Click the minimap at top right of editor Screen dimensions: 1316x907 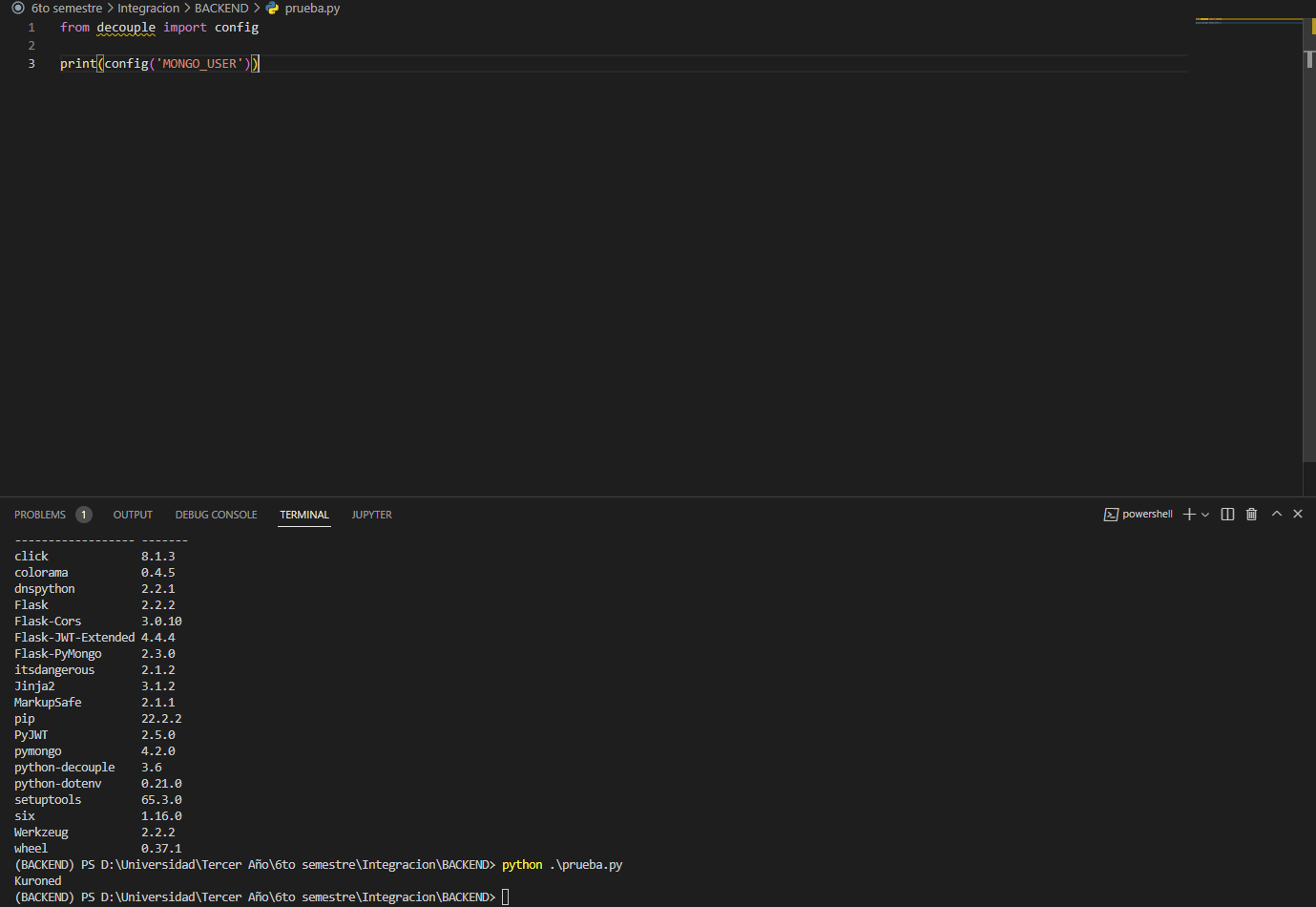click(1247, 20)
